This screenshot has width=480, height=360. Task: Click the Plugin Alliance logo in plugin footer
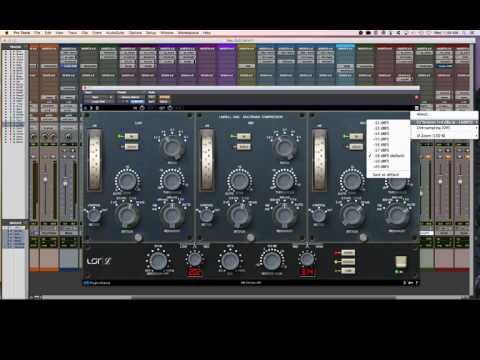coord(97,283)
